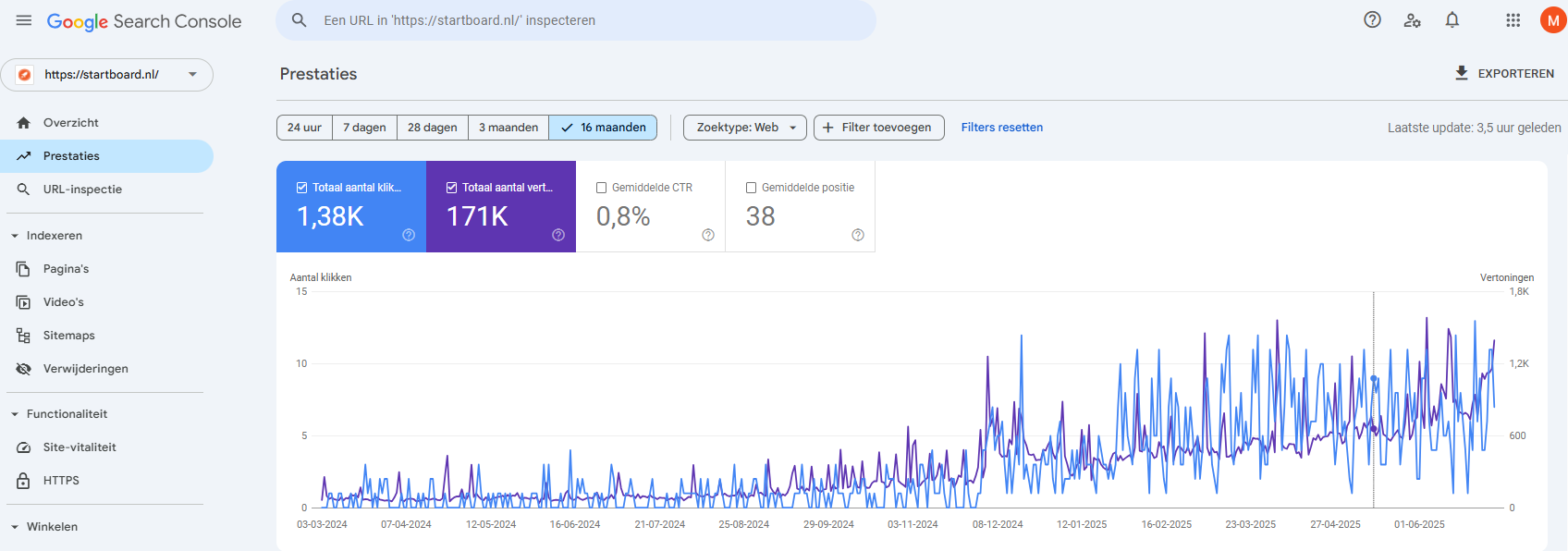Enable the Gemiddelde positie checkbox

click(x=751, y=188)
